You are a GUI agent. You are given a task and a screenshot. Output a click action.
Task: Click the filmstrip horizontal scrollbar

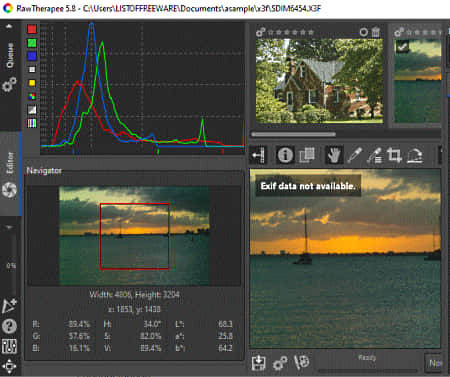coord(293,134)
